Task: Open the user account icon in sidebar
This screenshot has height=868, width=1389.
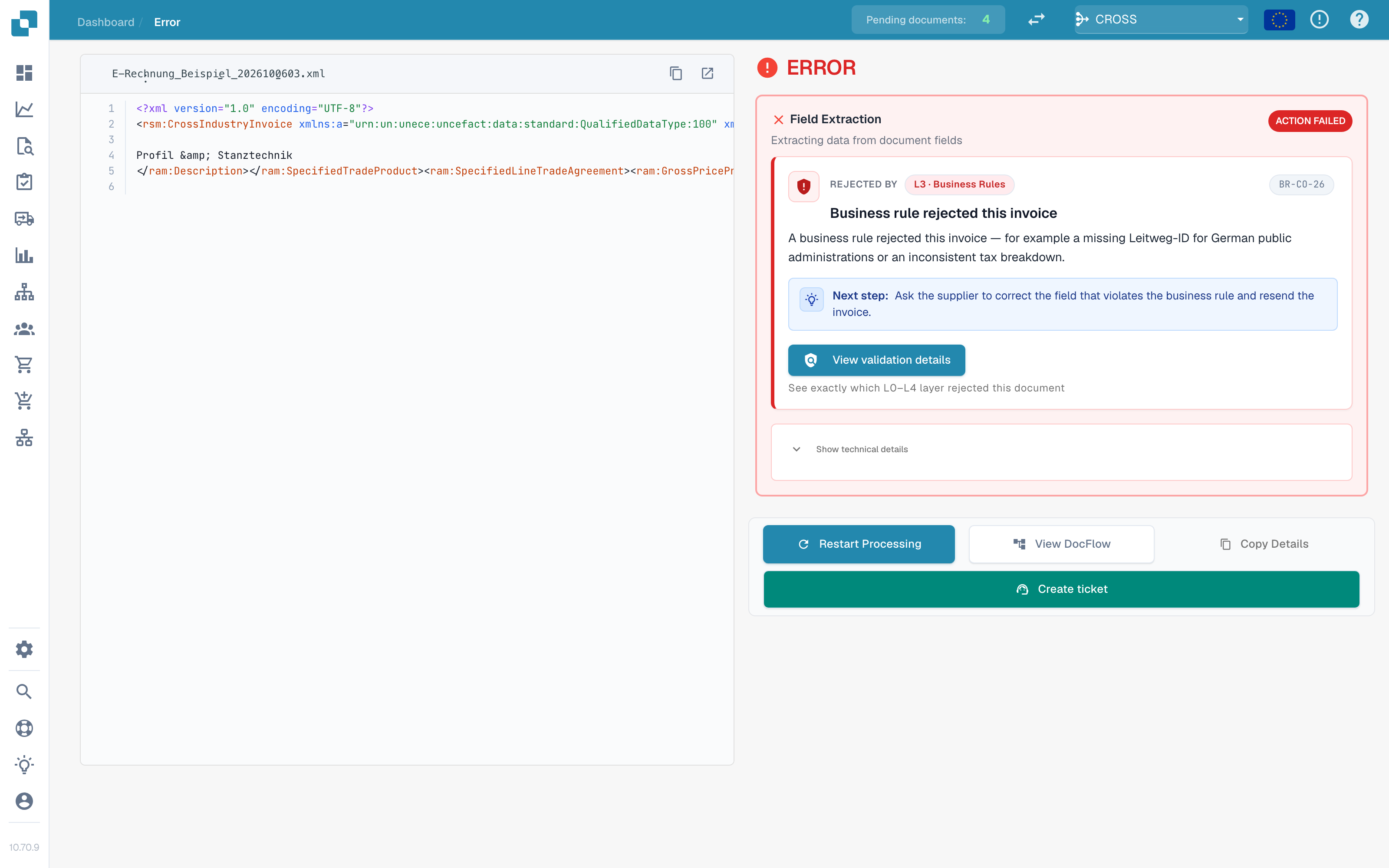Action: (x=24, y=801)
